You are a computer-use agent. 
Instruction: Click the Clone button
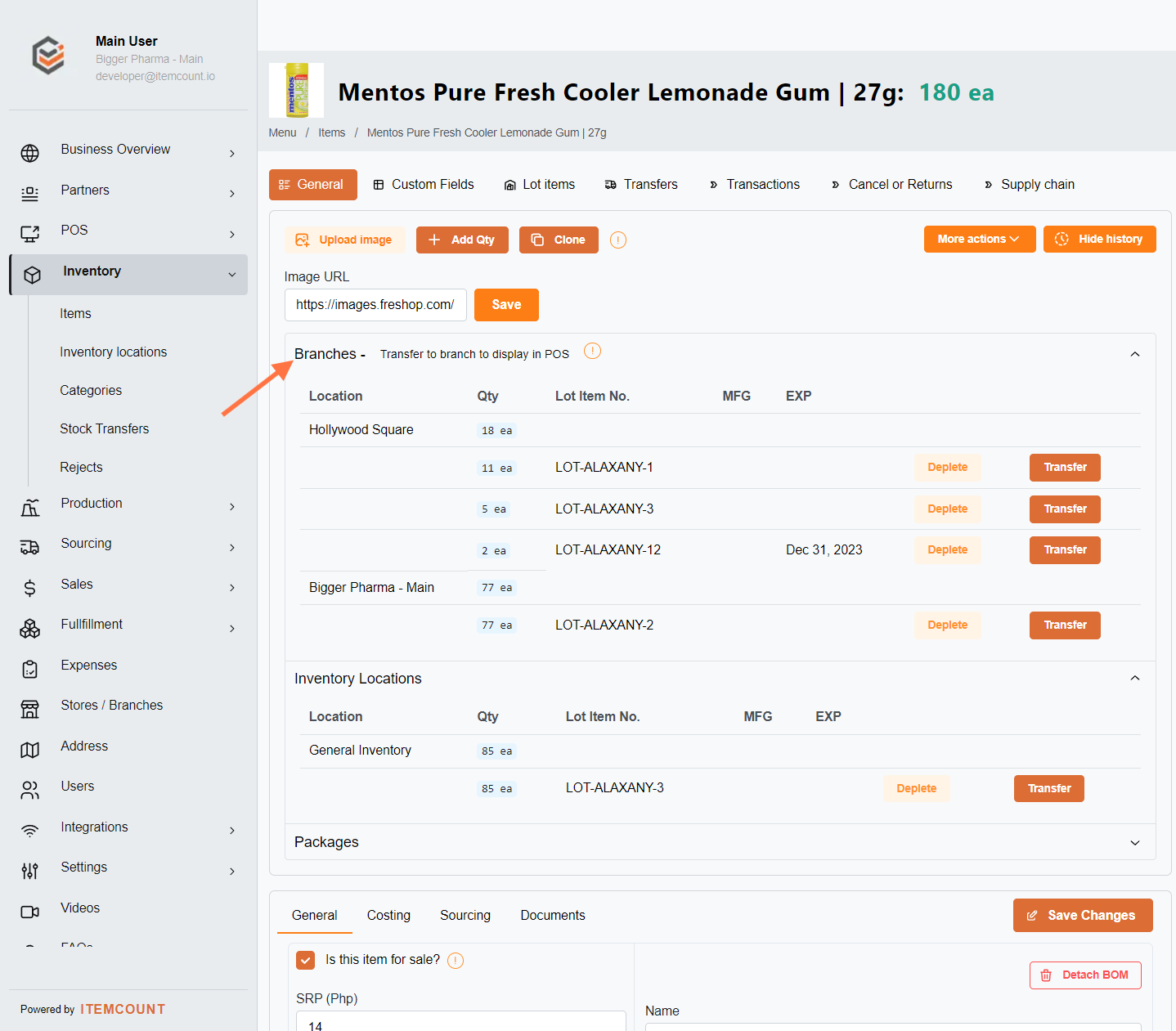click(x=559, y=240)
